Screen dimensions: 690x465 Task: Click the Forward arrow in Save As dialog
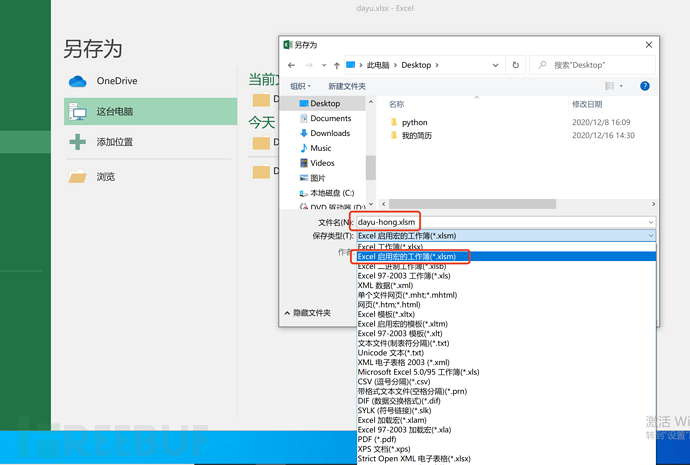pyautogui.click(x=309, y=65)
